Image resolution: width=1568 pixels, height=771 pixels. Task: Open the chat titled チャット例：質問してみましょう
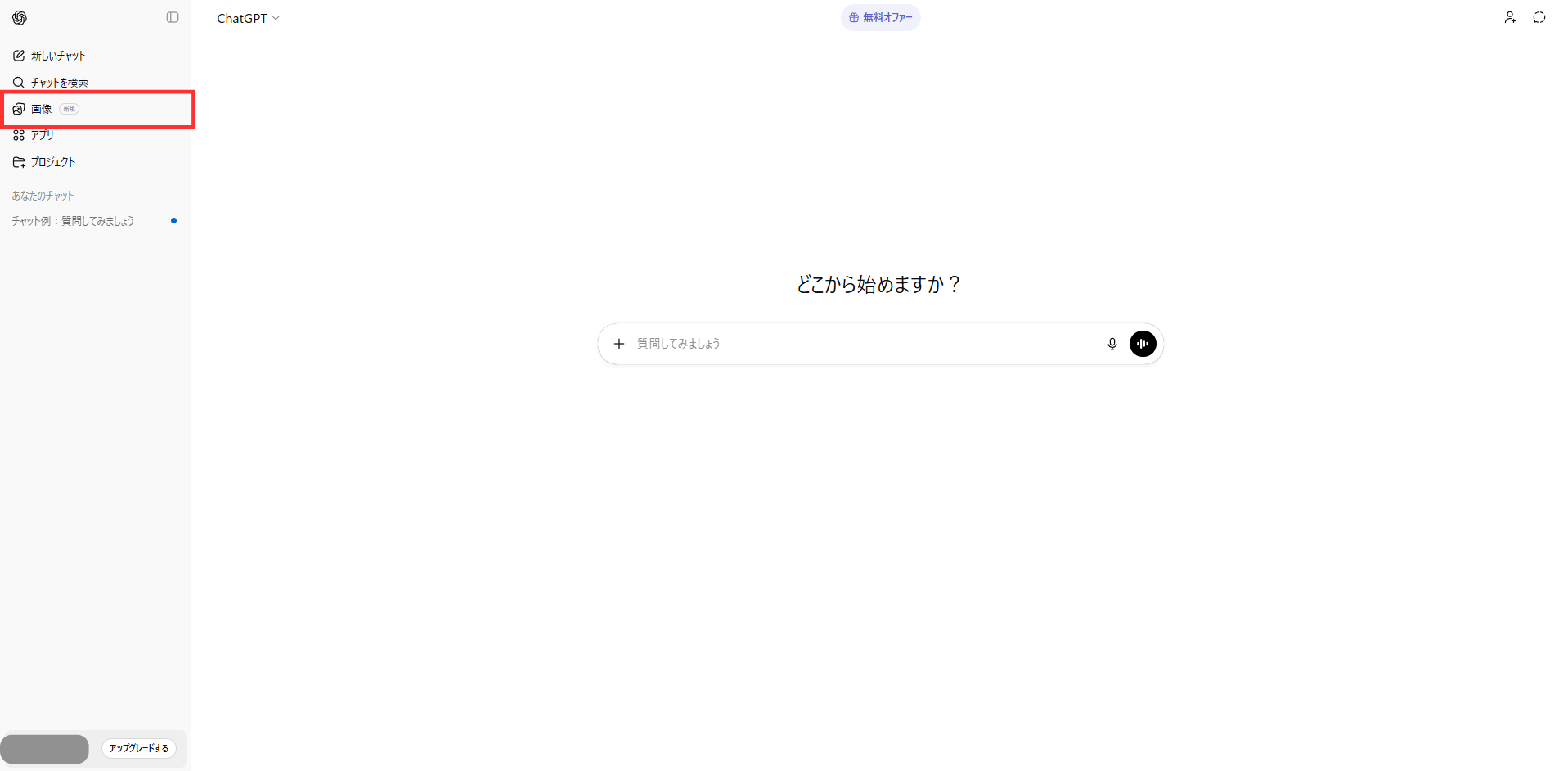click(x=73, y=221)
